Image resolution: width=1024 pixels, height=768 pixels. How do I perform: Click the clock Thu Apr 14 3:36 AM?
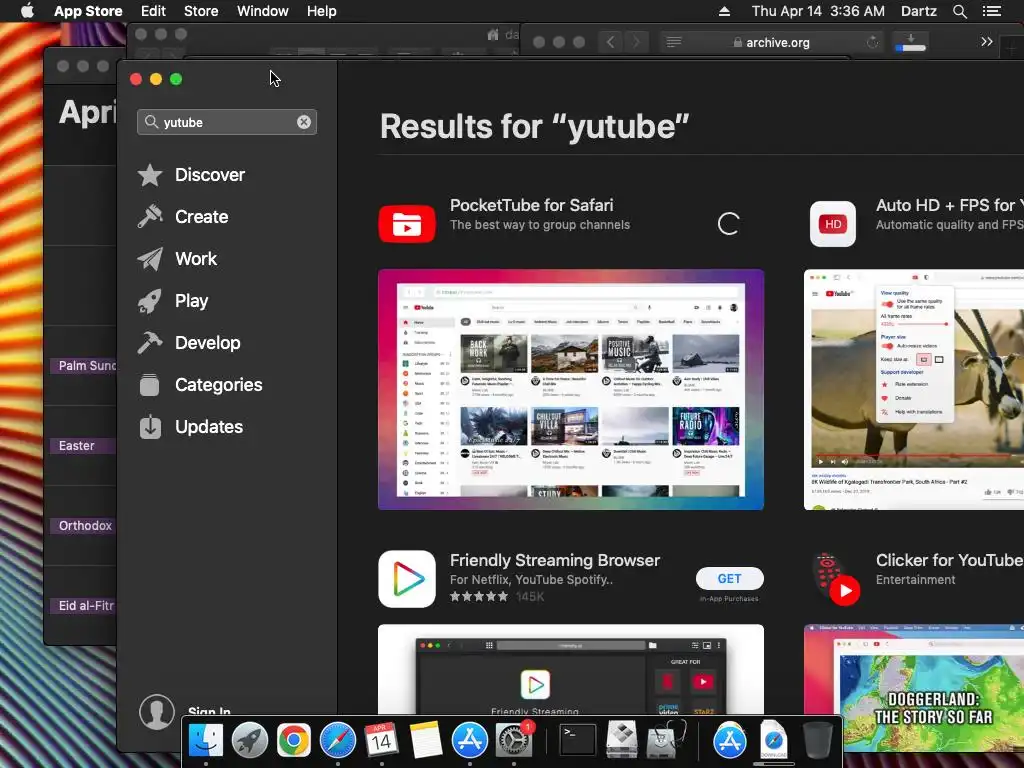pos(818,11)
